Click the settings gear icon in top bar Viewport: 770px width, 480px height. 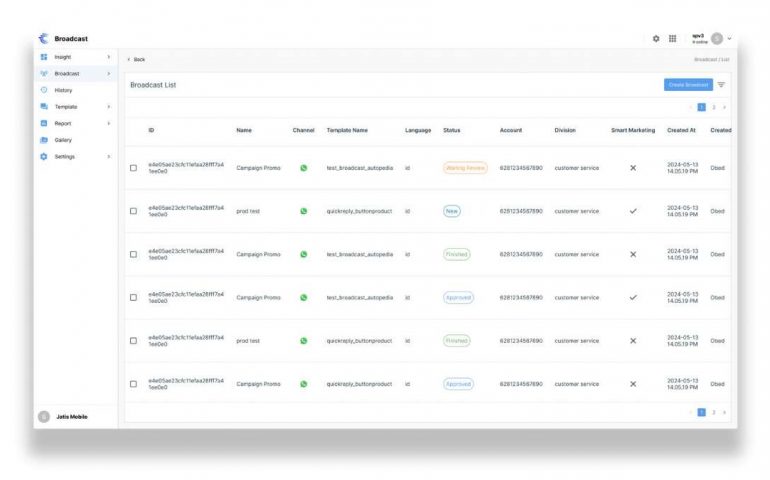(656, 39)
